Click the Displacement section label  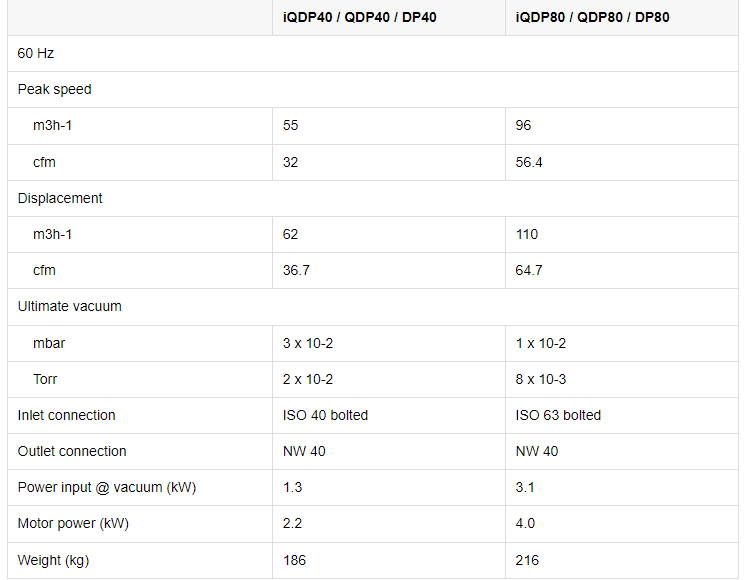click(x=60, y=198)
